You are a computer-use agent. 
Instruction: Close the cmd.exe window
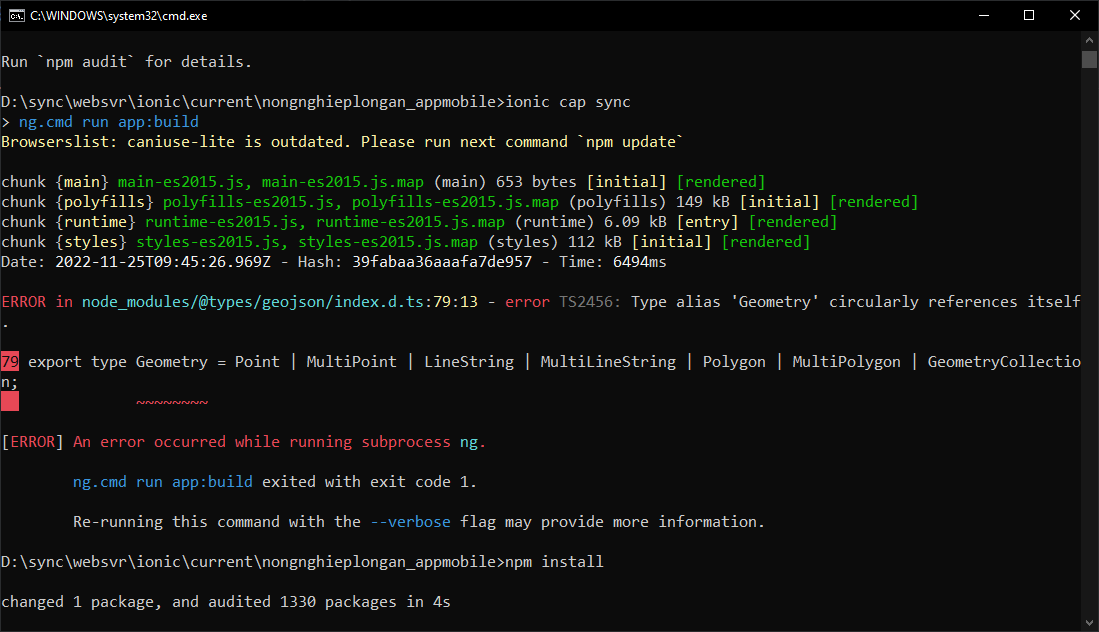(x=1074, y=15)
